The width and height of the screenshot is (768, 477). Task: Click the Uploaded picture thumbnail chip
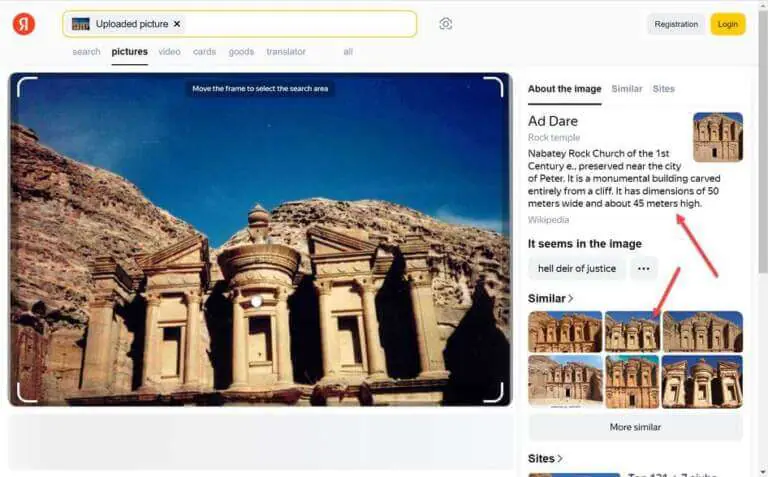pyautogui.click(x=126, y=24)
